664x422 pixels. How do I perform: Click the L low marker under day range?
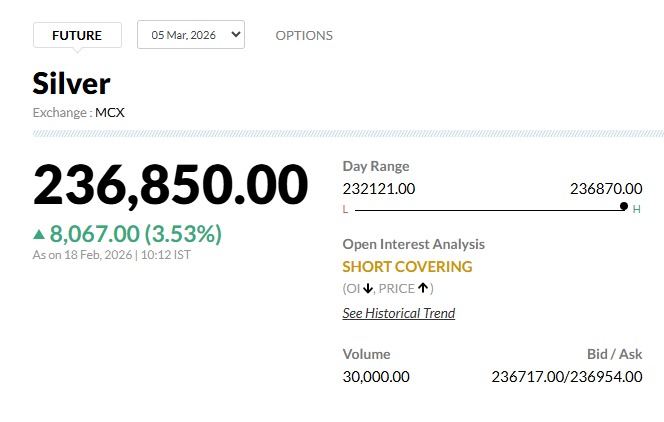(345, 209)
